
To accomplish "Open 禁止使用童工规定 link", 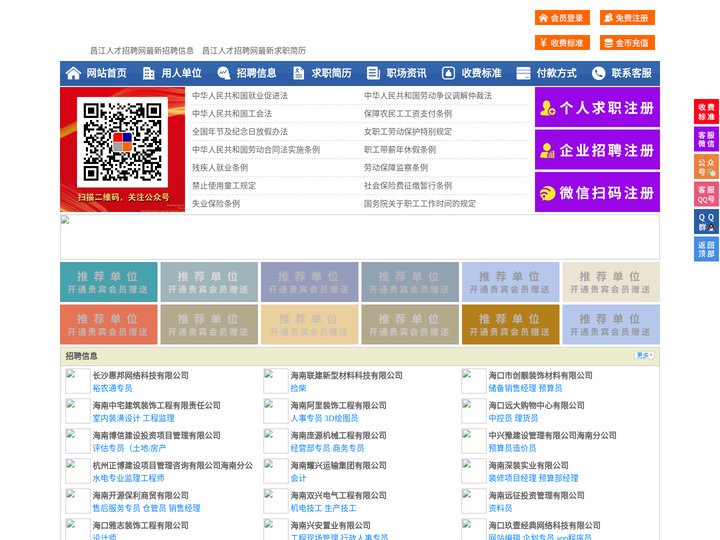I will point(224,186).
